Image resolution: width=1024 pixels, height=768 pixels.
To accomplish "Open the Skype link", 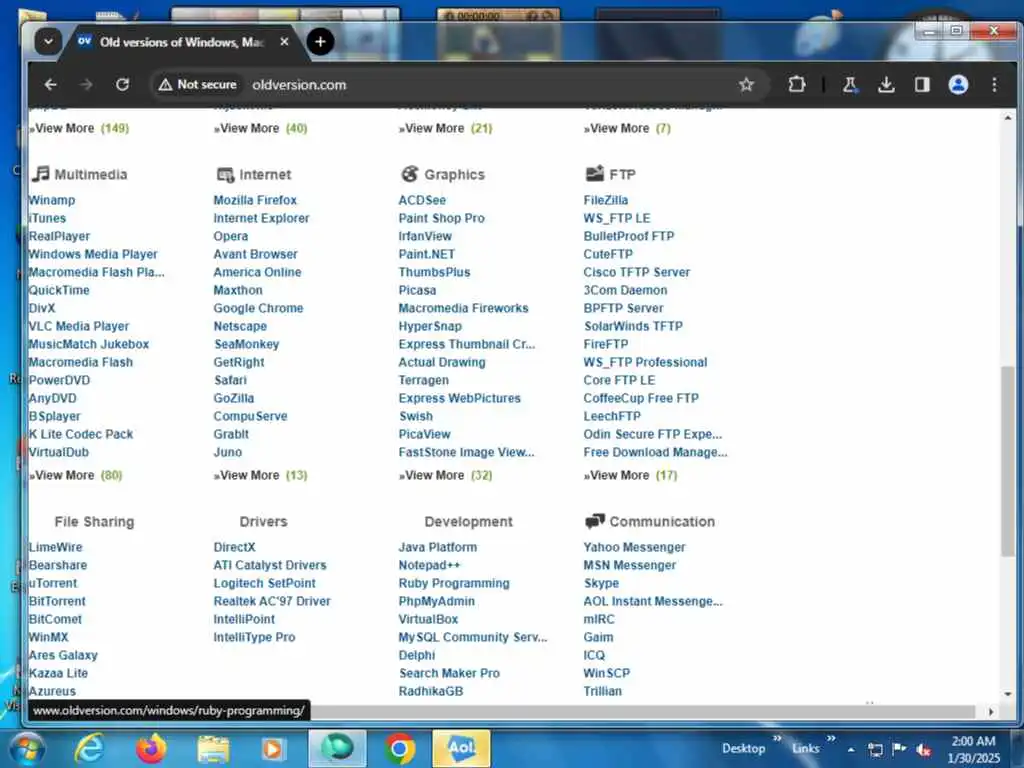I will coord(601,583).
